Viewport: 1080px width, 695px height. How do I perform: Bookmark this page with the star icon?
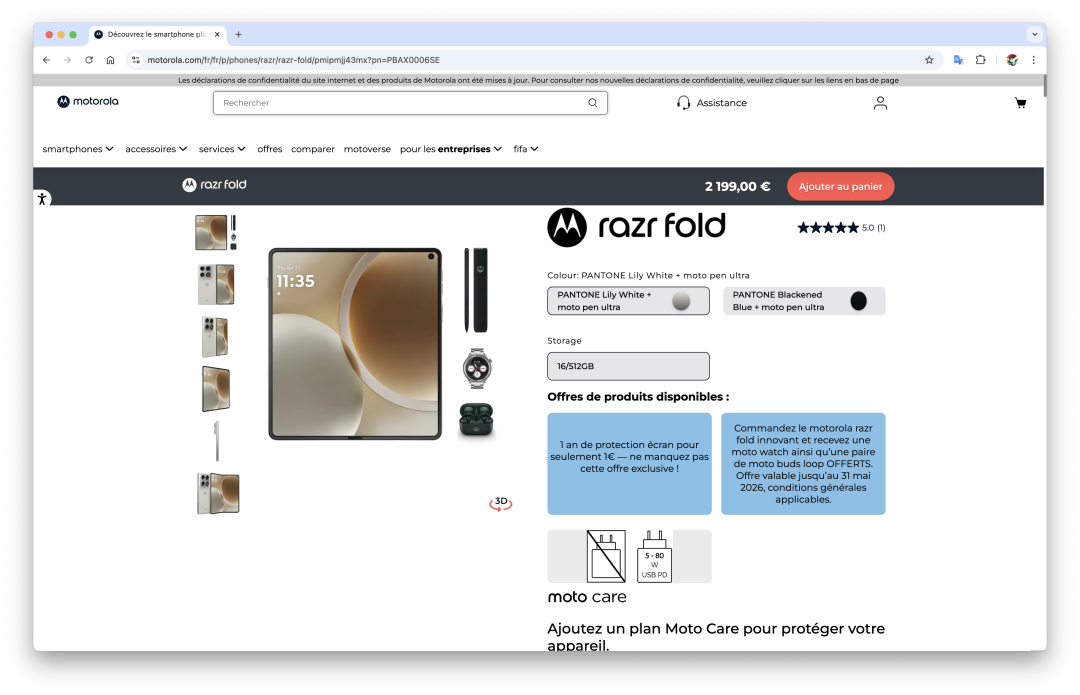pyautogui.click(x=929, y=60)
